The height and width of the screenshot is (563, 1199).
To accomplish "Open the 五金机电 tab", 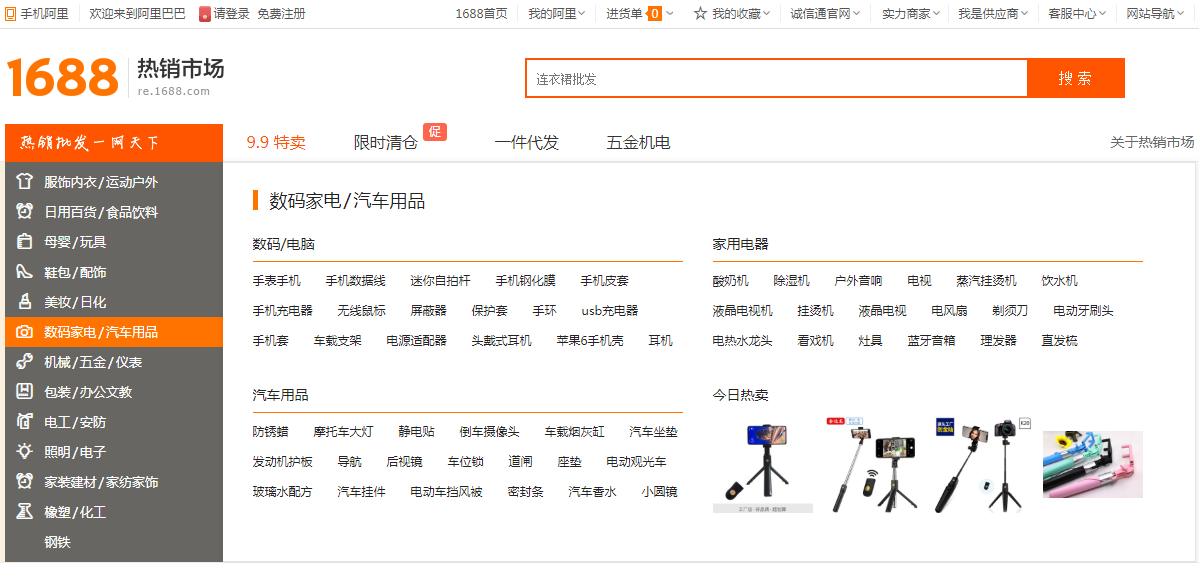I will (638, 142).
